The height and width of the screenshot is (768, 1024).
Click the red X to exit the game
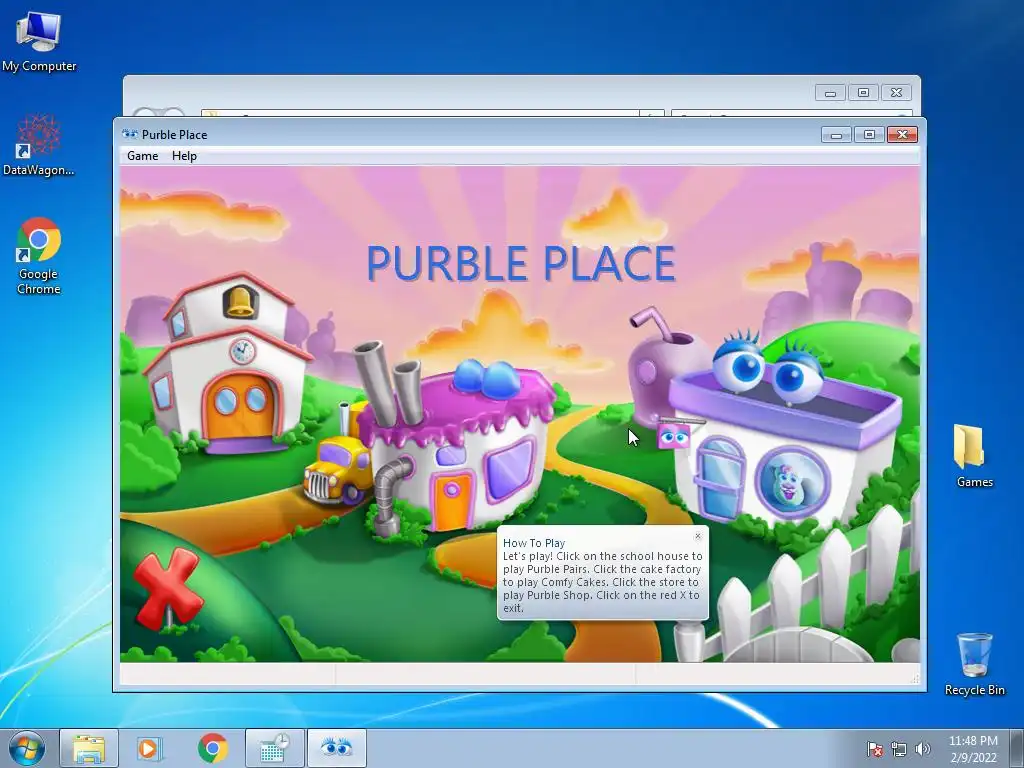(167, 588)
